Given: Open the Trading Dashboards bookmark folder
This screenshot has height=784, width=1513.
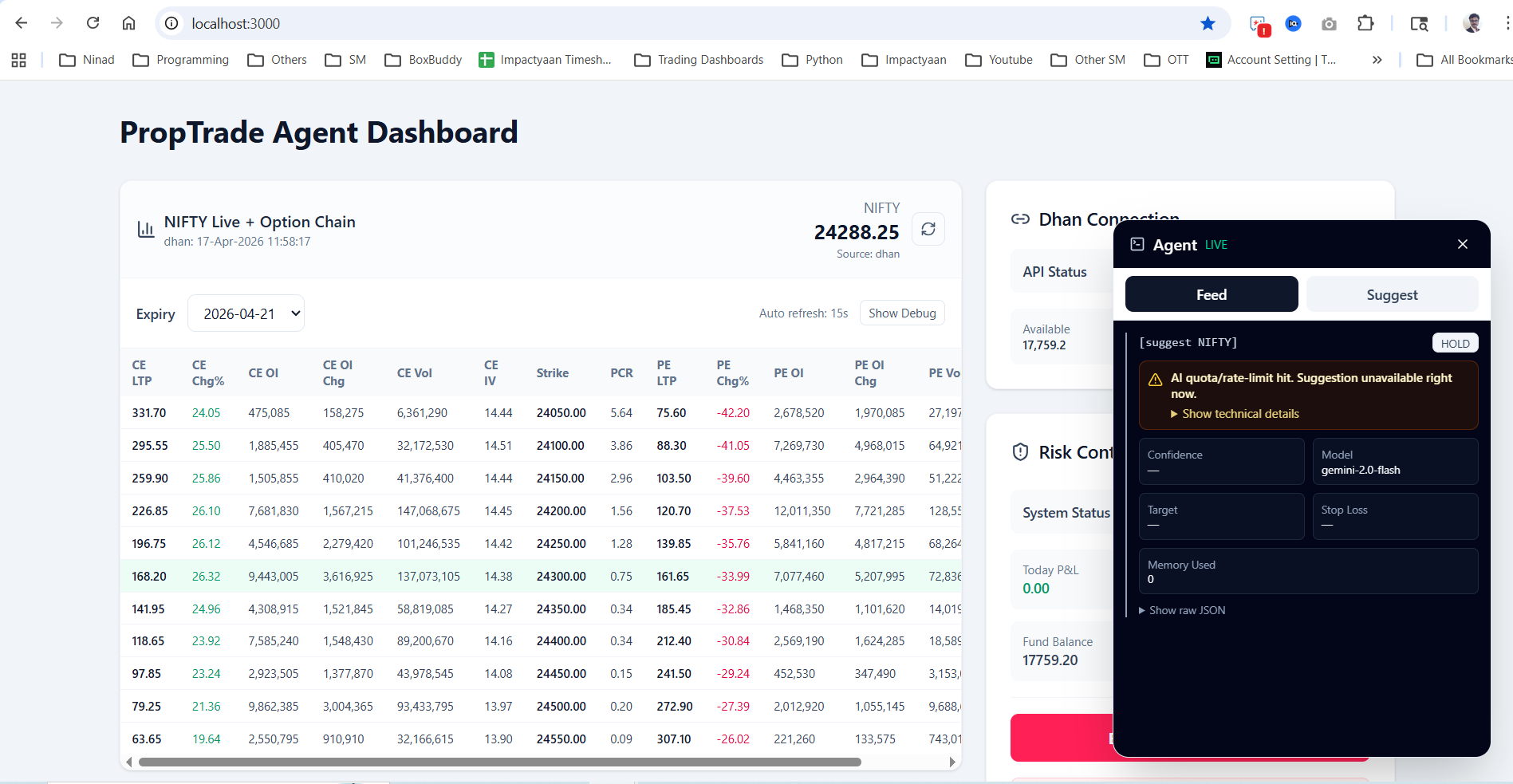Looking at the screenshot, I should click(698, 59).
